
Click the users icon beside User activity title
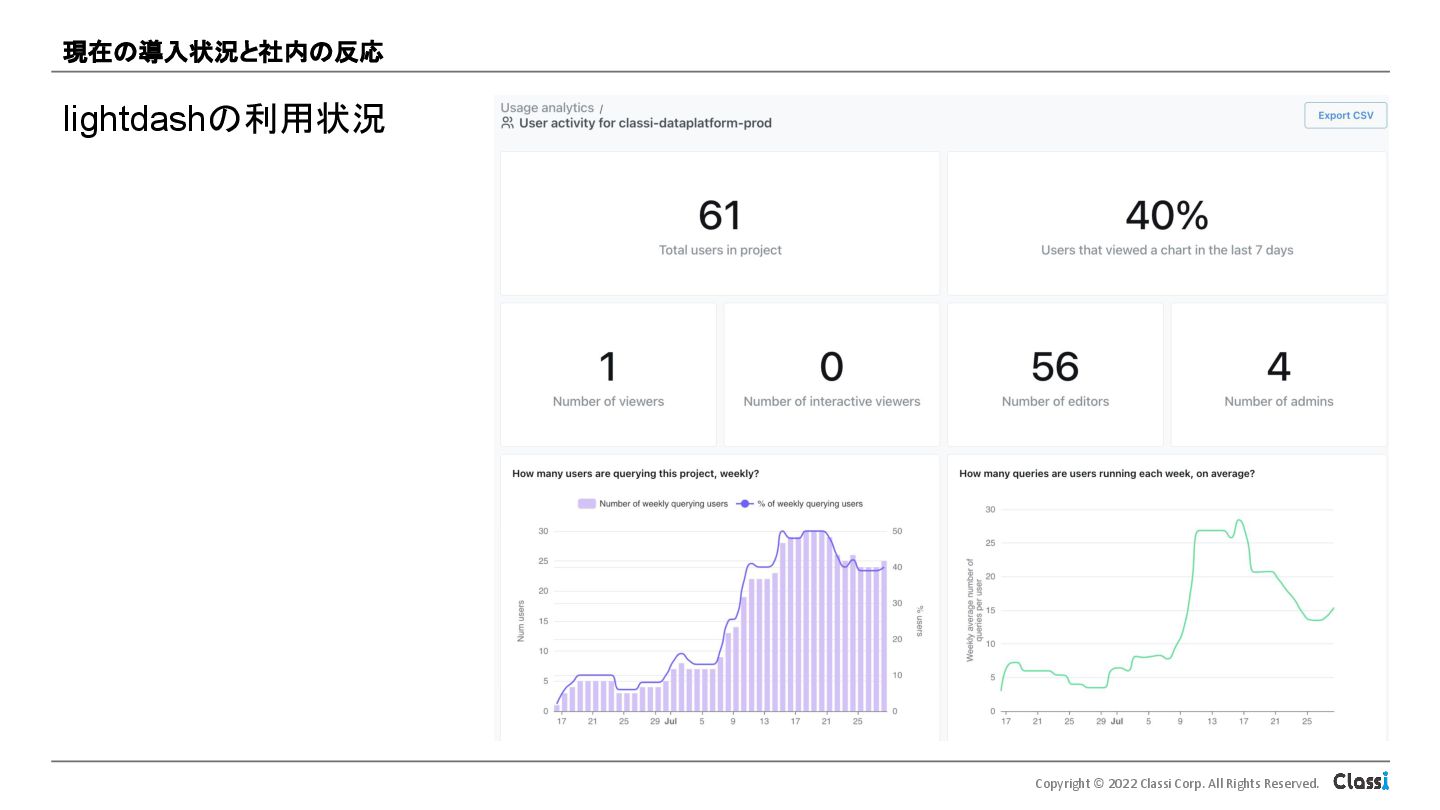[507, 123]
